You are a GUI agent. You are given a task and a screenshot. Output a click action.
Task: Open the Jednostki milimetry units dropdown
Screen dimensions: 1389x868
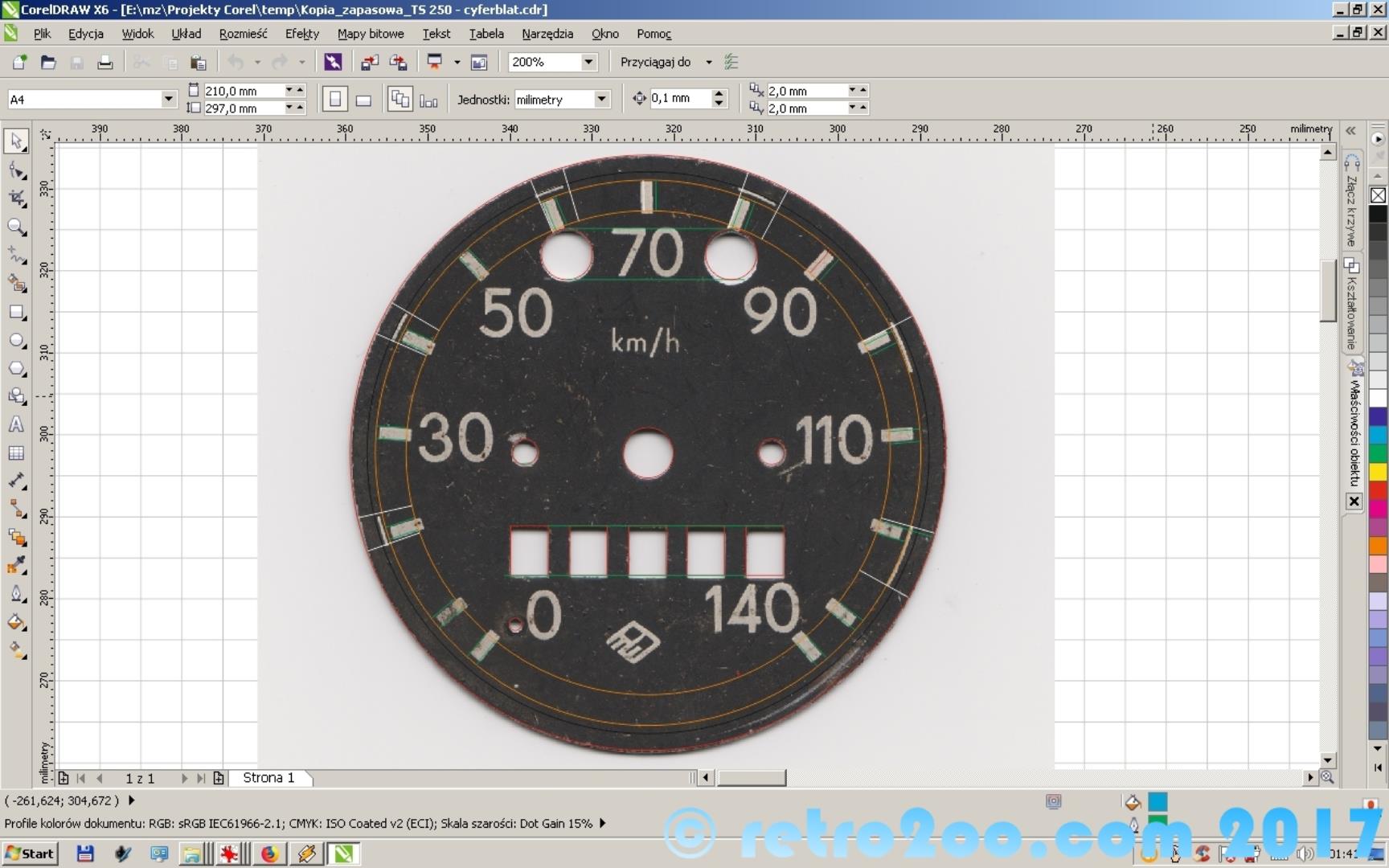click(x=601, y=99)
